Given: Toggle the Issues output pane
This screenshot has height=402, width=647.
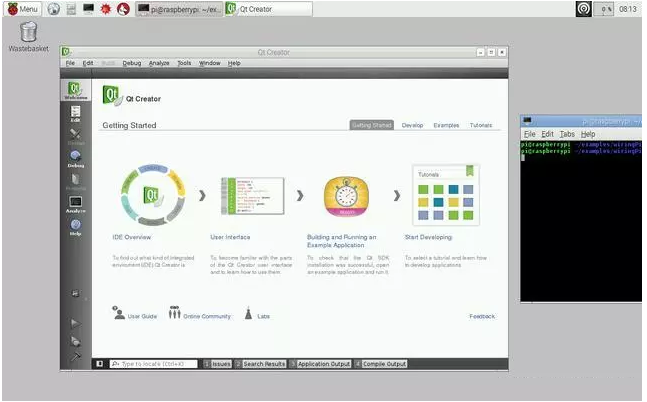Looking at the screenshot, I should pos(217,364).
